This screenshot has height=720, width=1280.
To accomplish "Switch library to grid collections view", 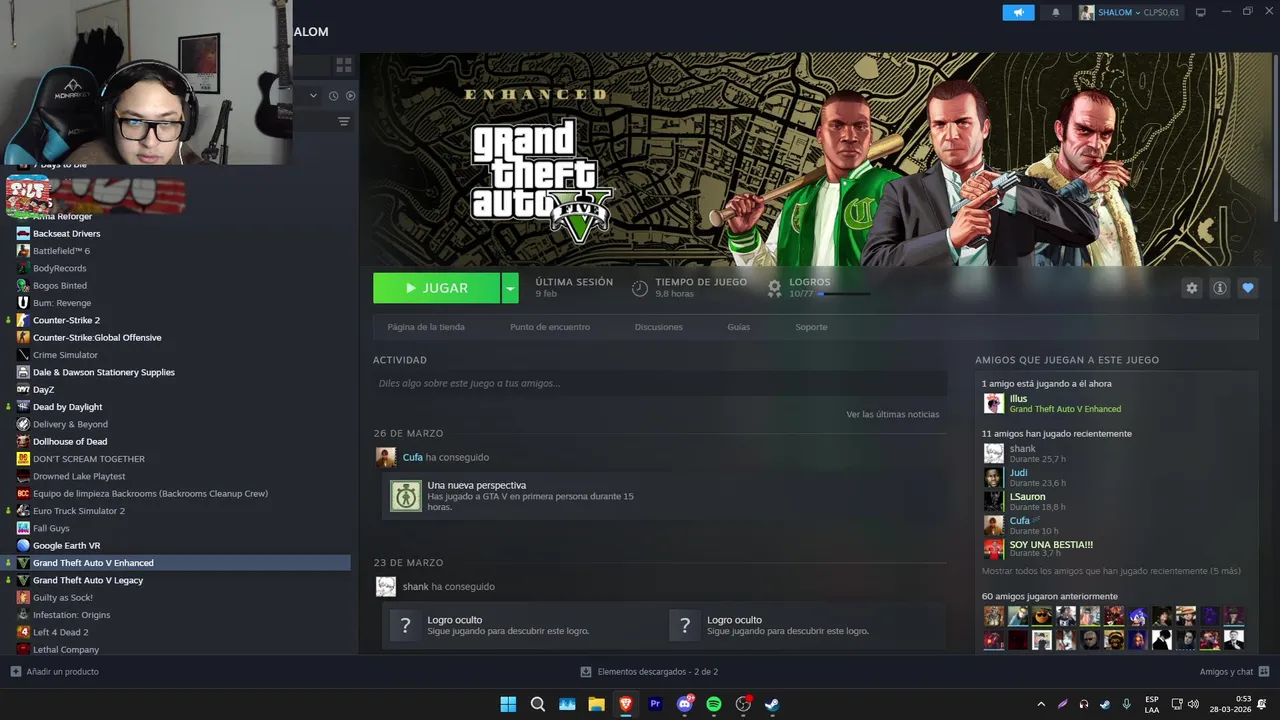I will (344, 65).
